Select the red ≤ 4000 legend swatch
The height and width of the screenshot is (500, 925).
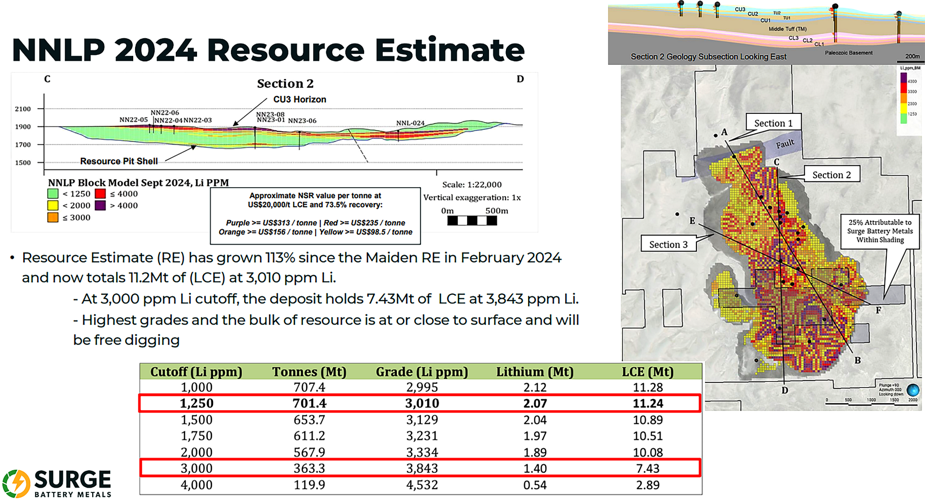pos(100,194)
